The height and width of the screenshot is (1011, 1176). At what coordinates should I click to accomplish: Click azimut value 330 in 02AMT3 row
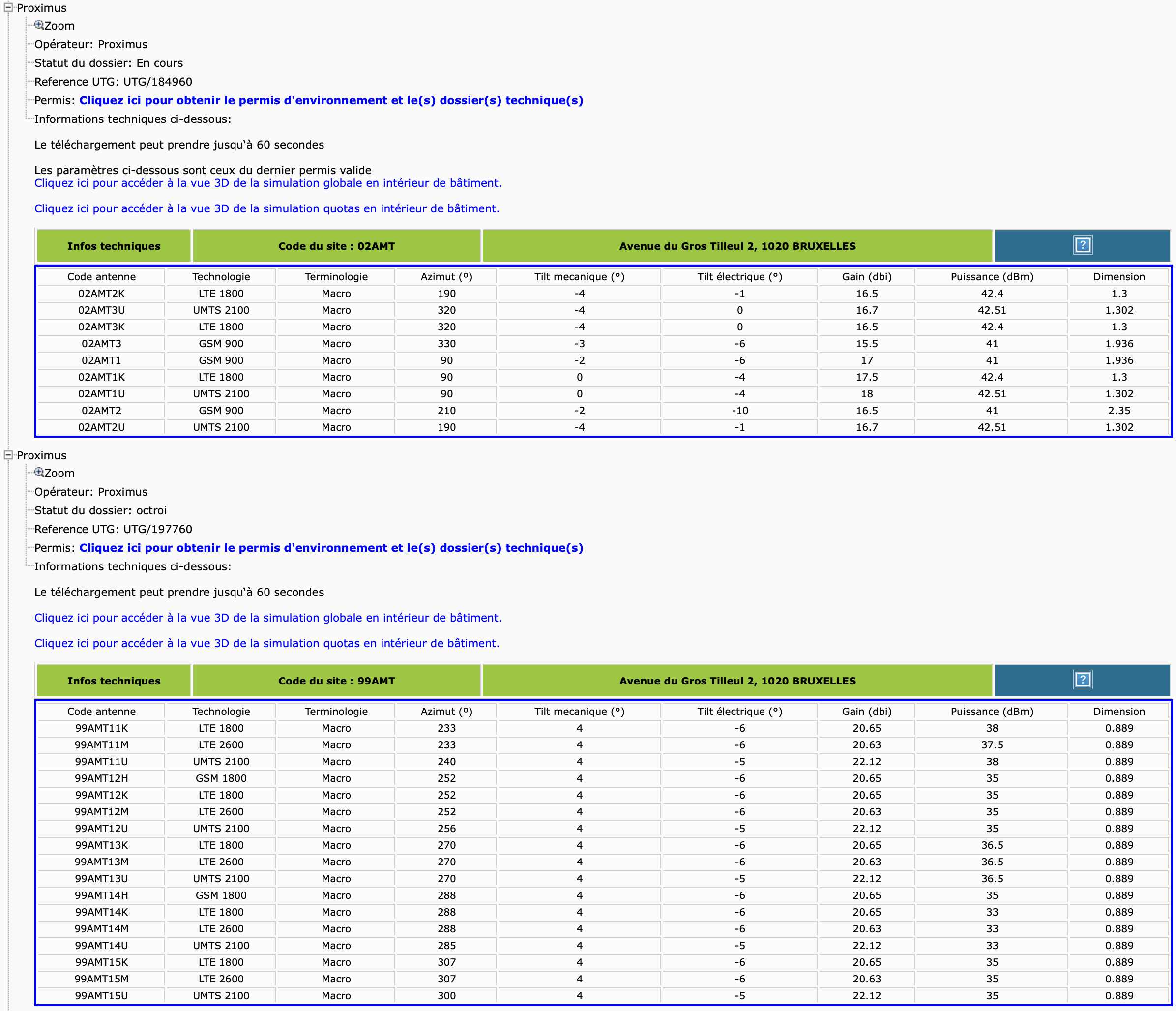[x=447, y=344]
